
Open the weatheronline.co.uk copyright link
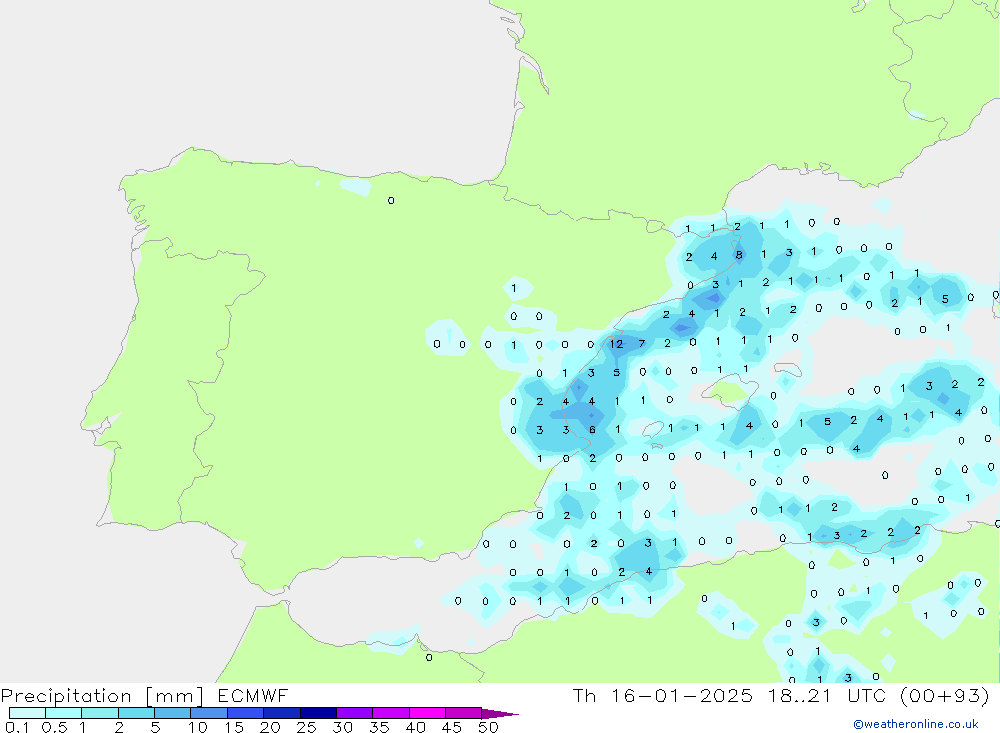[915, 724]
